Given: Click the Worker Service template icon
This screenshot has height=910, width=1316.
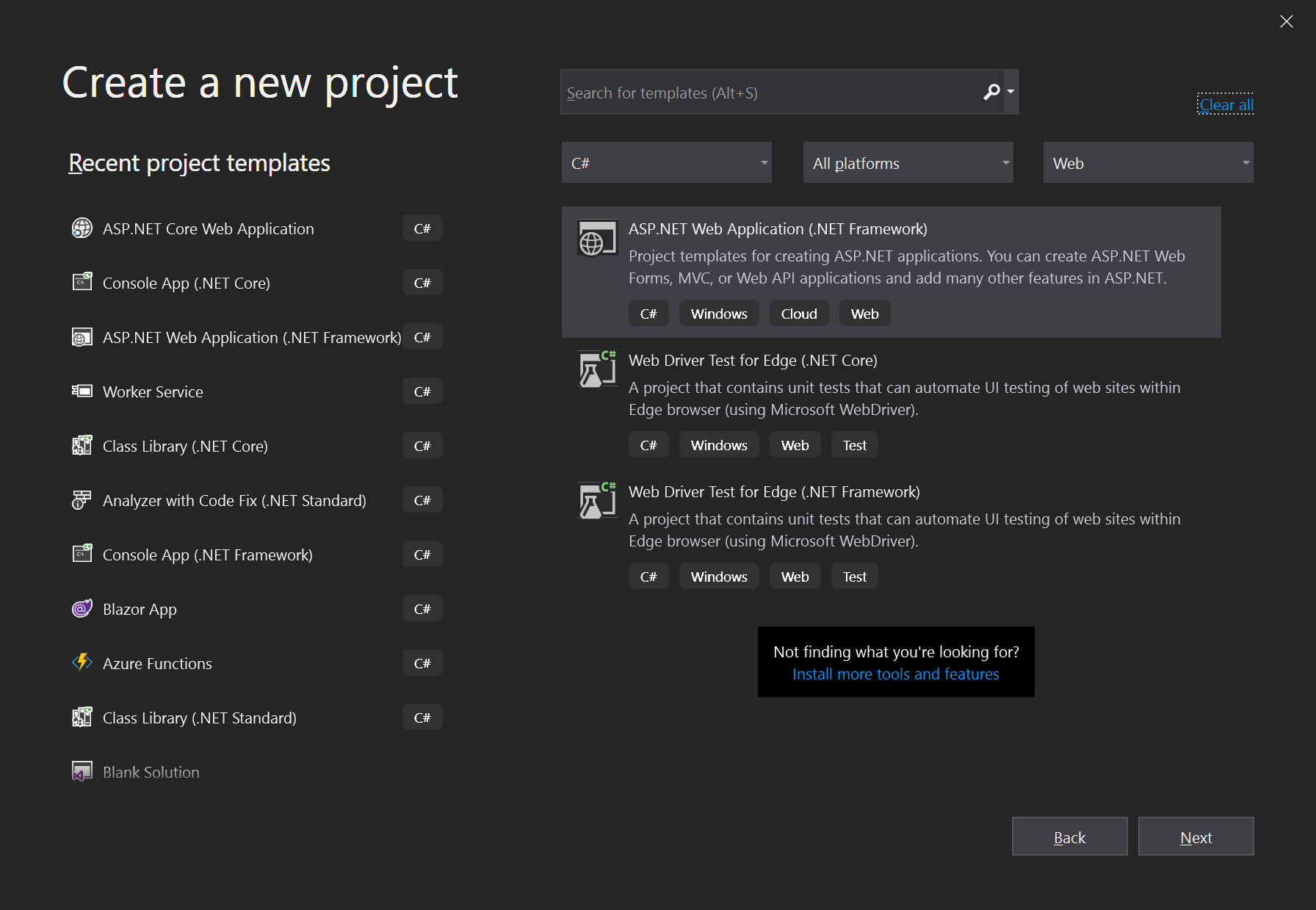Looking at the screenshot, I should pos(82,391).
